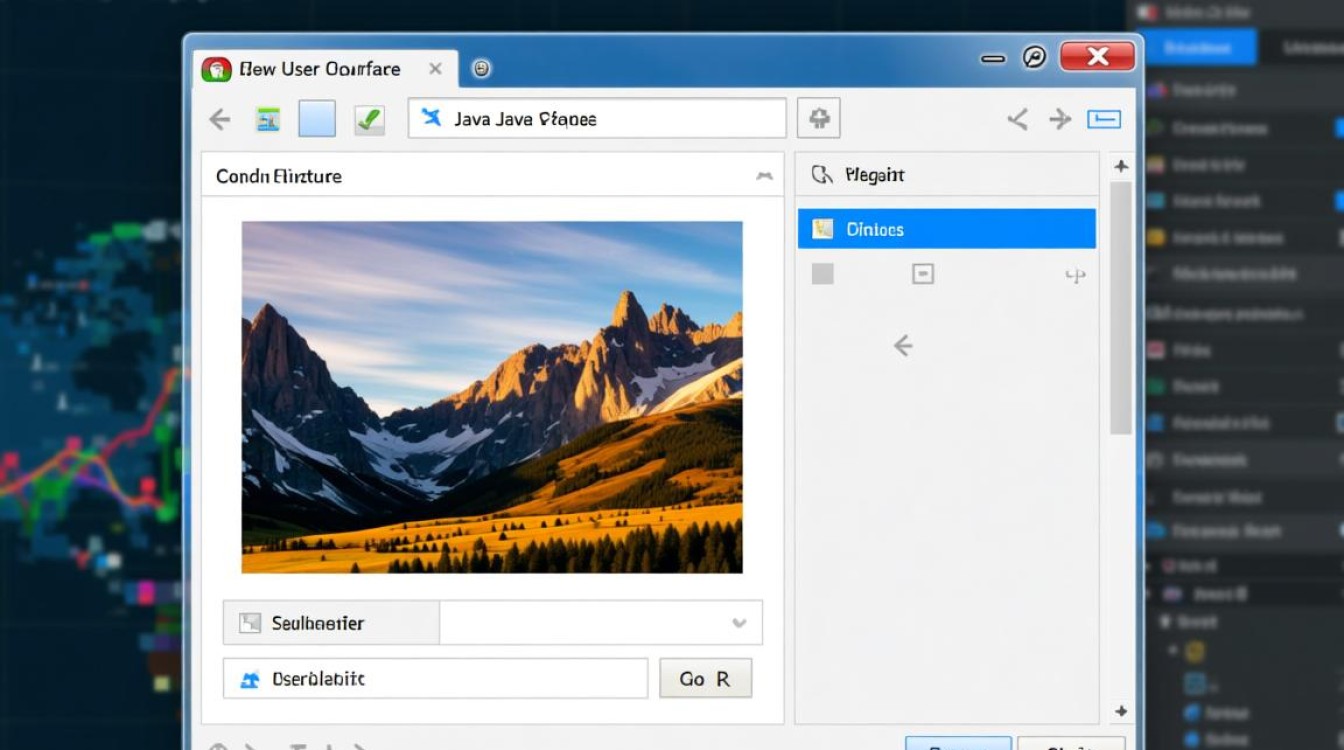Screen dimensions: 1344x750
Task: Click the gear button beside the address field
Action: 818,119
